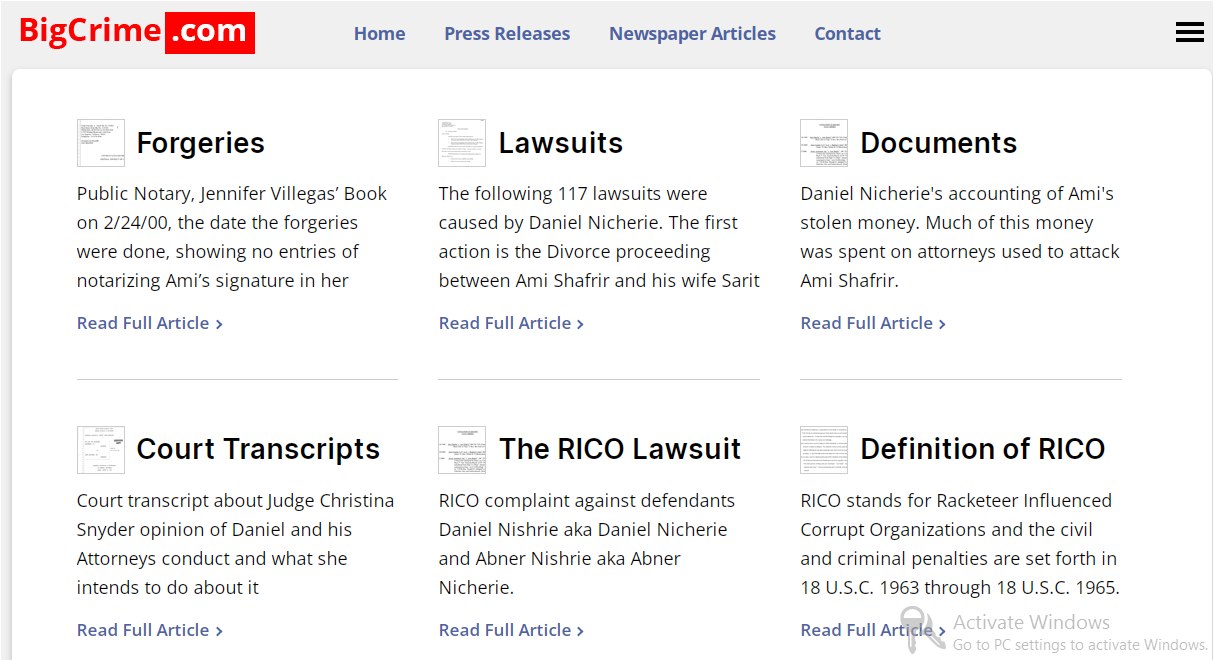Click the Documents description about stolen money
This screenshot has width=1214, height=661.
tap(960, 237)
